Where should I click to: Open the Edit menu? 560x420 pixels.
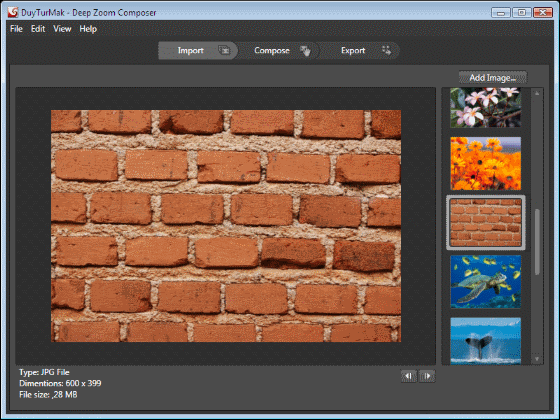[38, 29]
